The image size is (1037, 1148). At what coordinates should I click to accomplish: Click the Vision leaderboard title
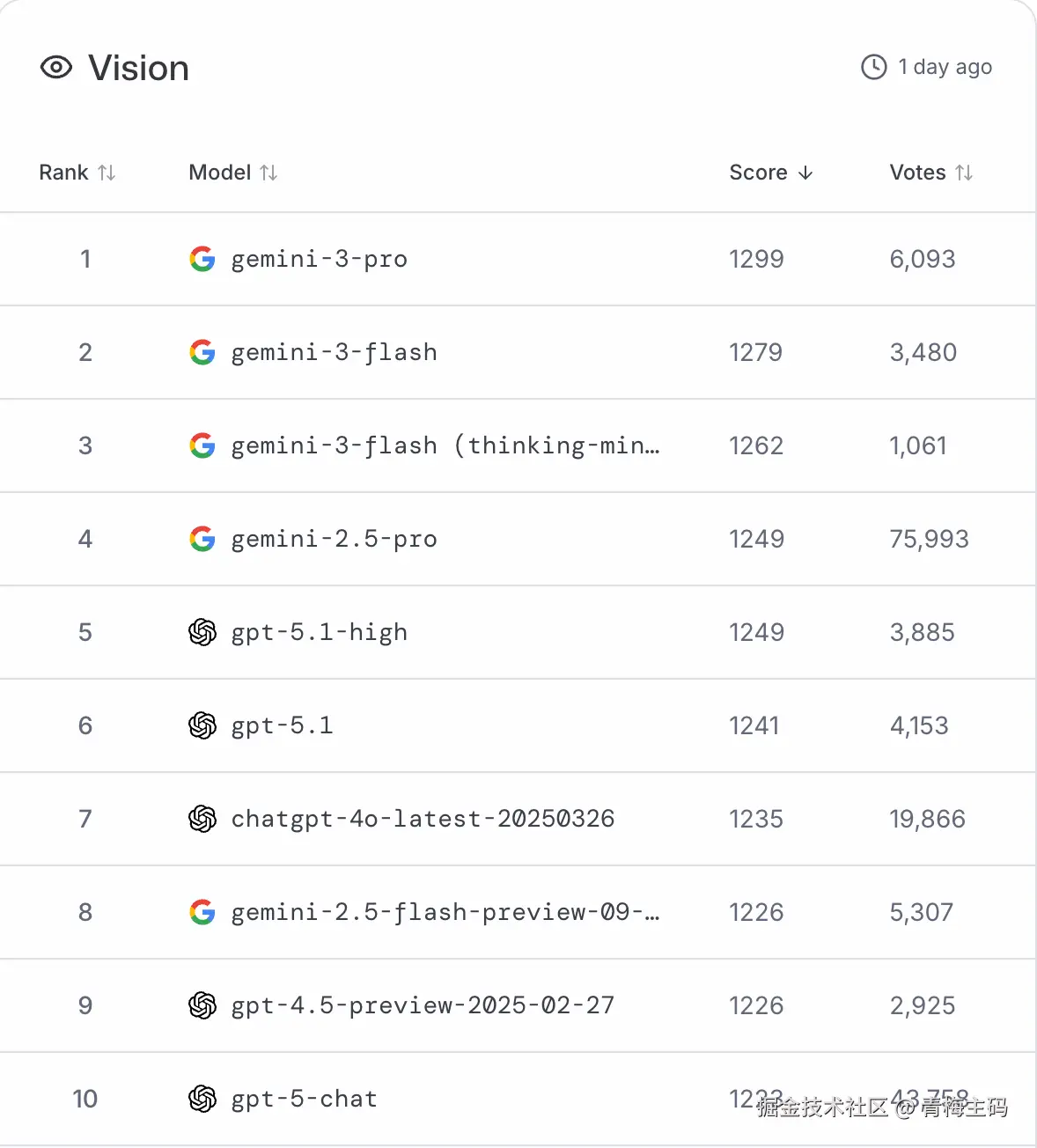click(x=138, y=68)
